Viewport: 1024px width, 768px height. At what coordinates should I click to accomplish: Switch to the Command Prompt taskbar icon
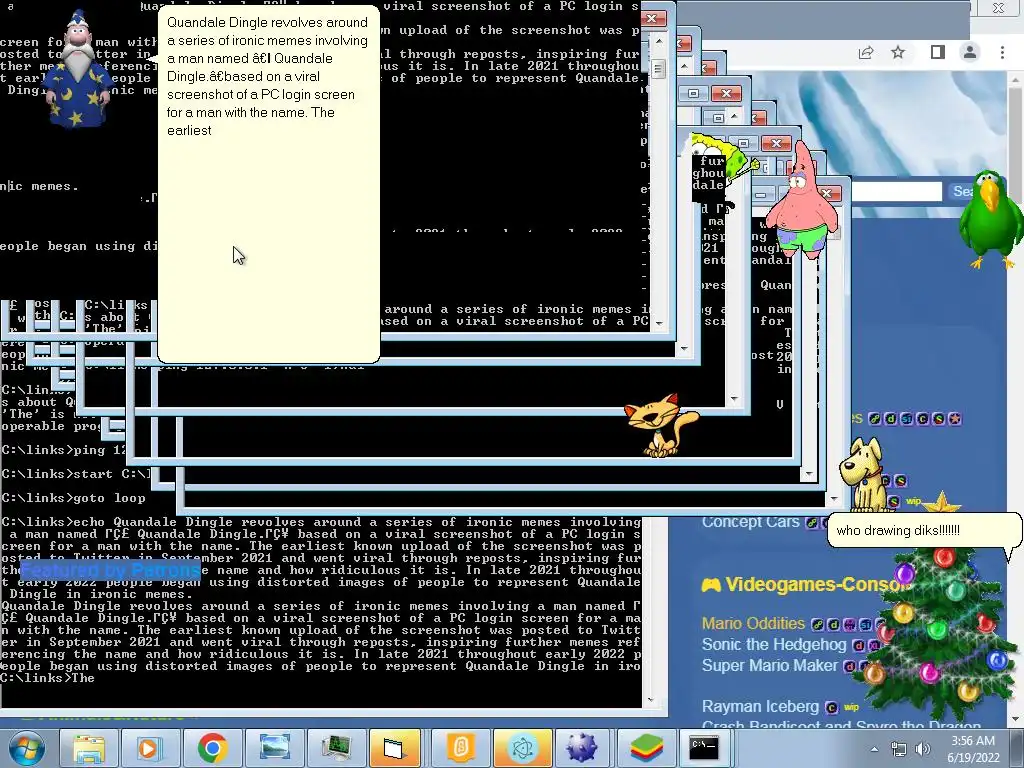click(704, 748)
